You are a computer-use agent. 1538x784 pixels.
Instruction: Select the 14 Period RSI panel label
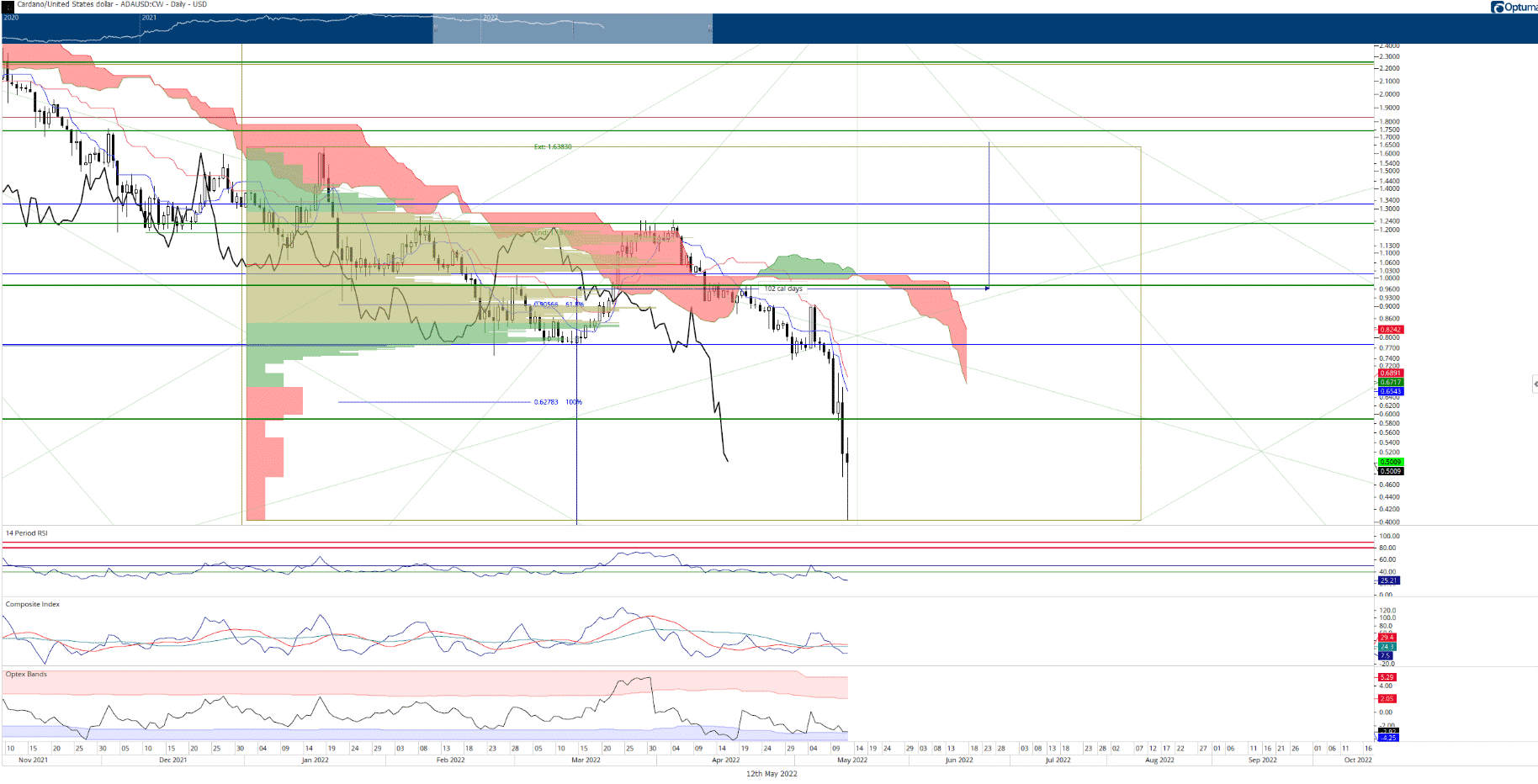27,533
